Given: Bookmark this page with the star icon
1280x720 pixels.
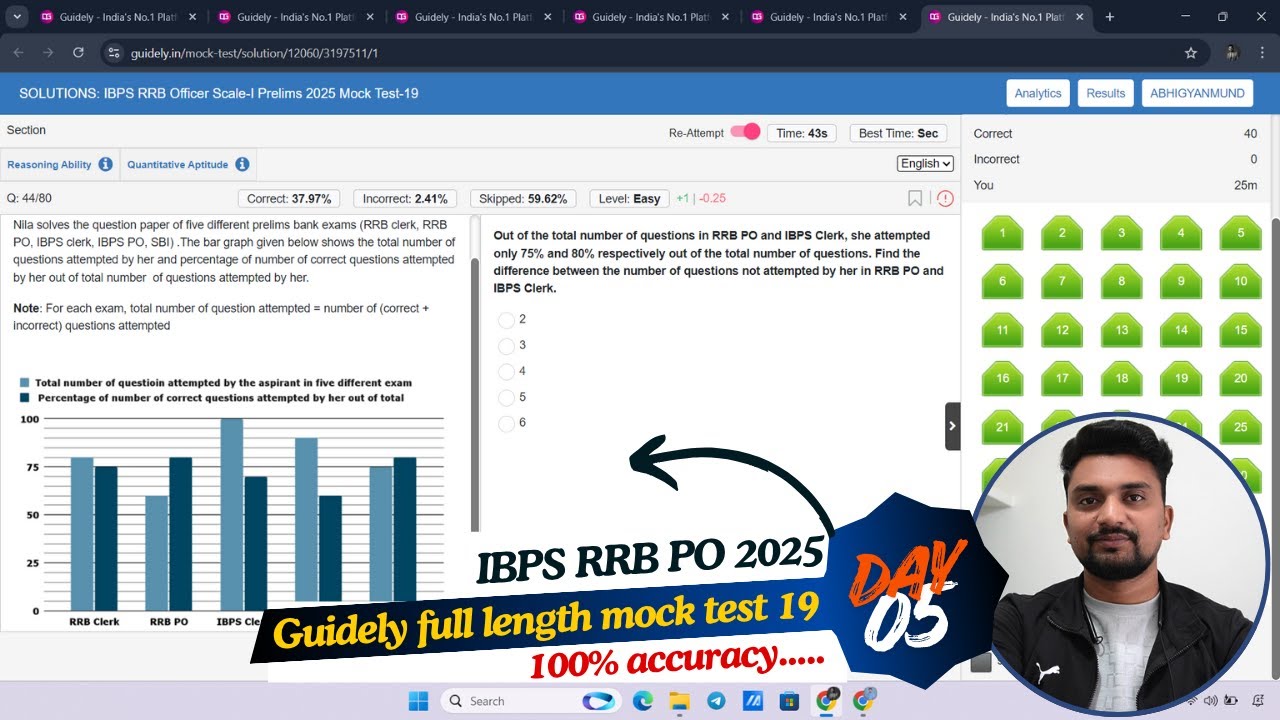Looking at the screenshot, I should 1190,53.
